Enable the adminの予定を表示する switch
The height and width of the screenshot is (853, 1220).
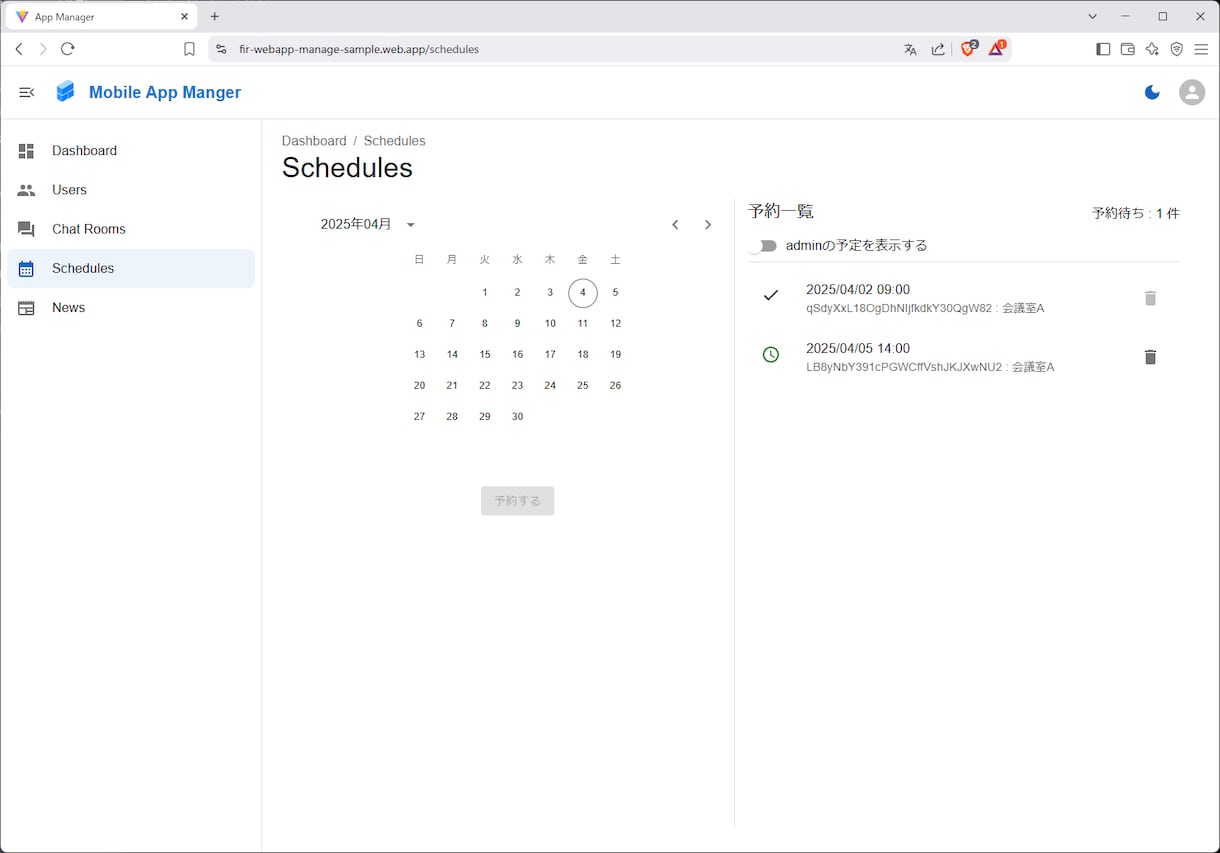[765, 246]
